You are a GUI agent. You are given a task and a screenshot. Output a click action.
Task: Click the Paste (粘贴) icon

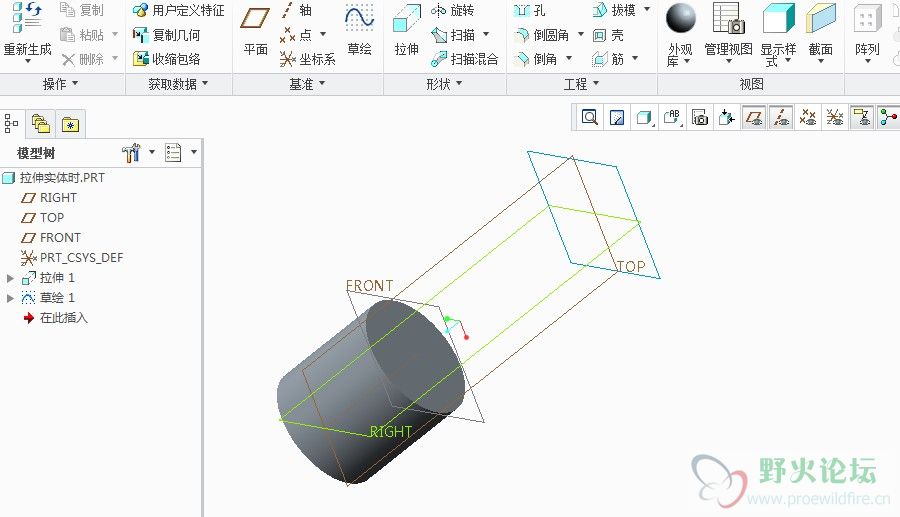[x=68, y=35]
